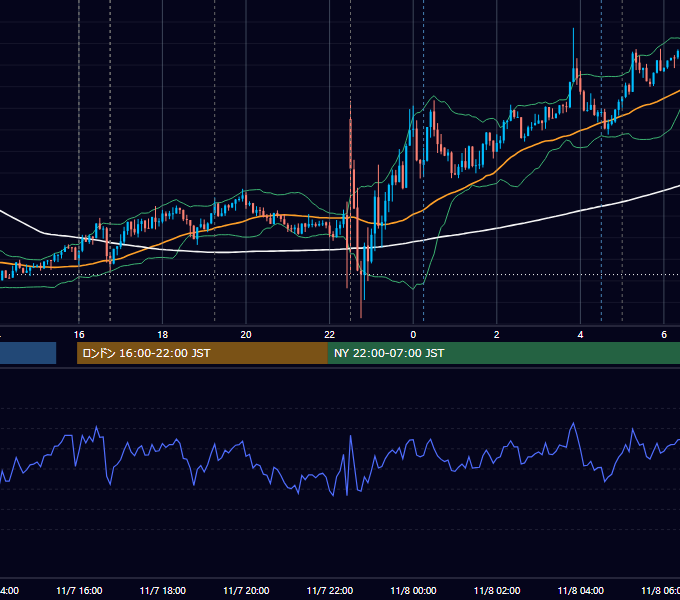
Task: Click the 11/7 18:00 date label
Action: pos(163,590)
